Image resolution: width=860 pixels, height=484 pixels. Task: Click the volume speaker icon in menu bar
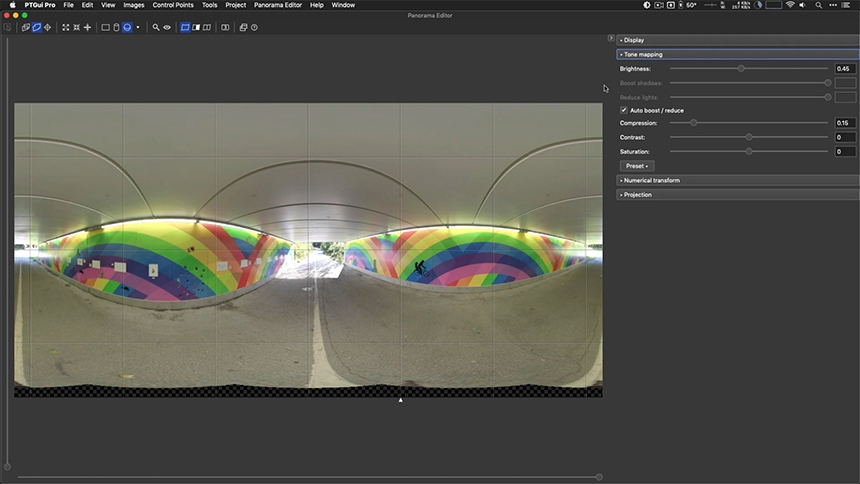coord(802,5)
